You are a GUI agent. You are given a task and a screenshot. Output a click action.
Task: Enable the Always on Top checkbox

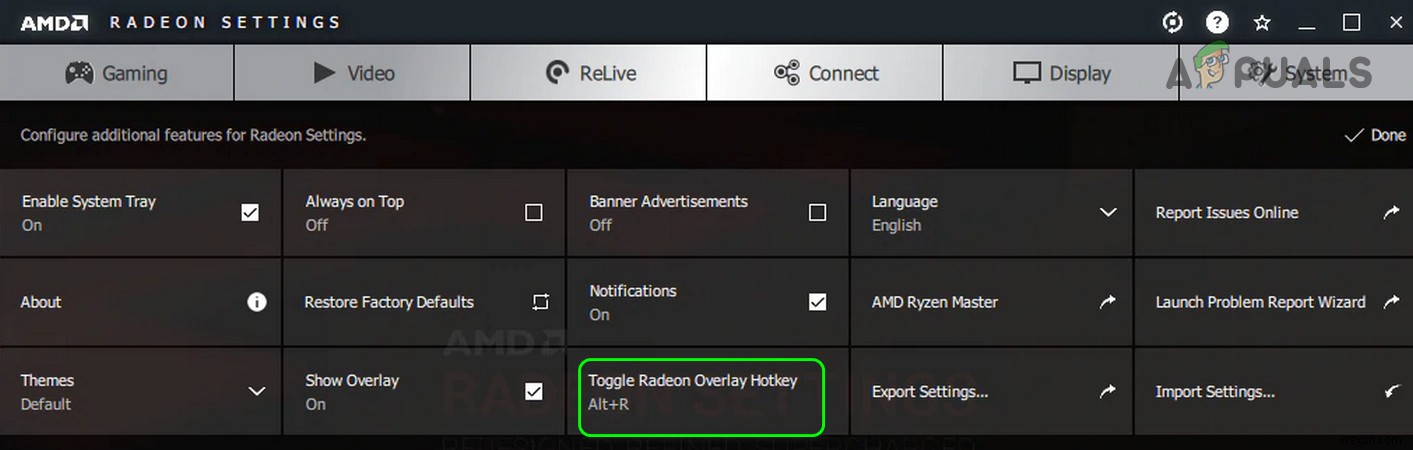(x=534, y=213)
